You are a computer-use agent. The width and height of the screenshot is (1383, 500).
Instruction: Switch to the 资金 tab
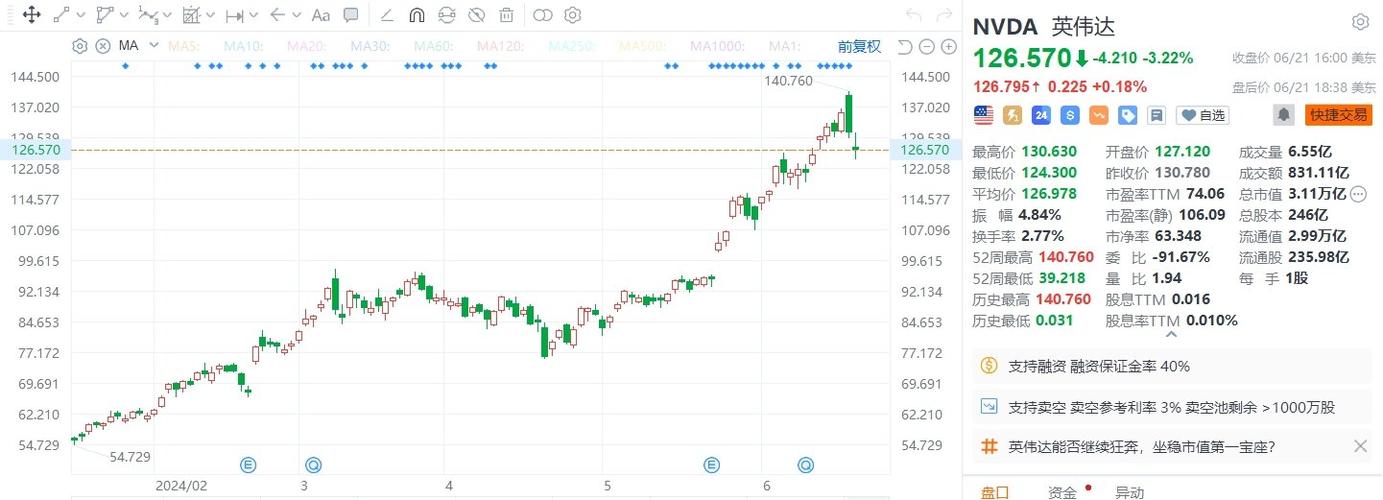1062,492
